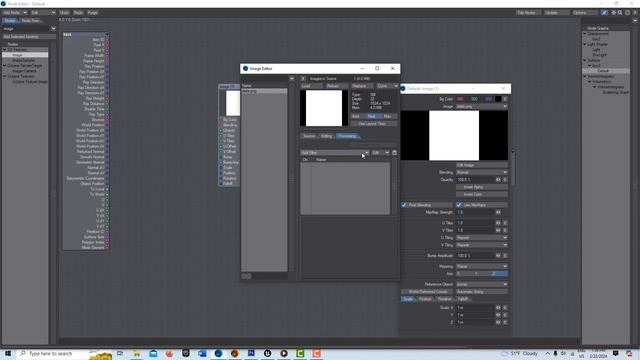Click the Bg Color green value field
The height and width of the screenshot is (360, 640).
pyautogui.click(x=474, y=99)
